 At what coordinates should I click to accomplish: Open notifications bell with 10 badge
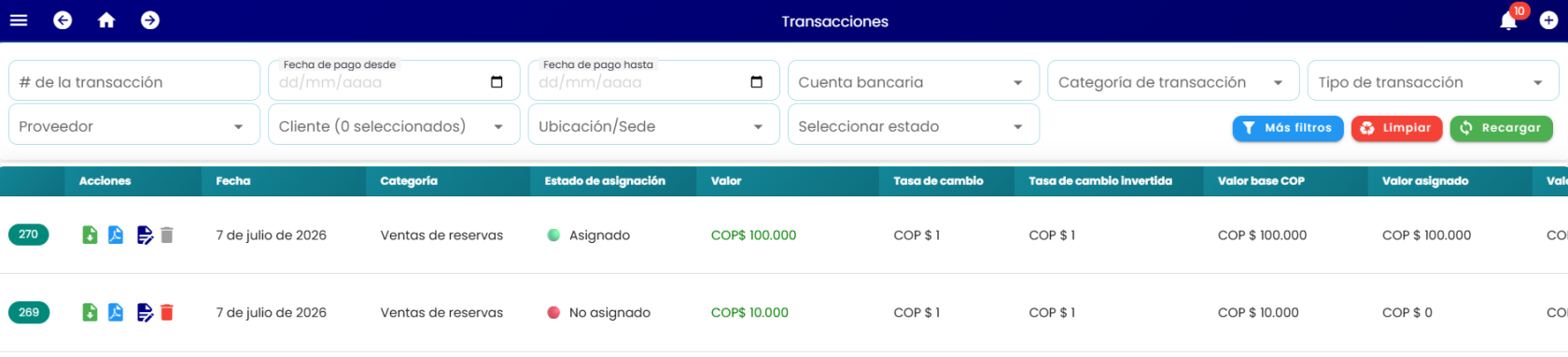(x=1508, y=21)
